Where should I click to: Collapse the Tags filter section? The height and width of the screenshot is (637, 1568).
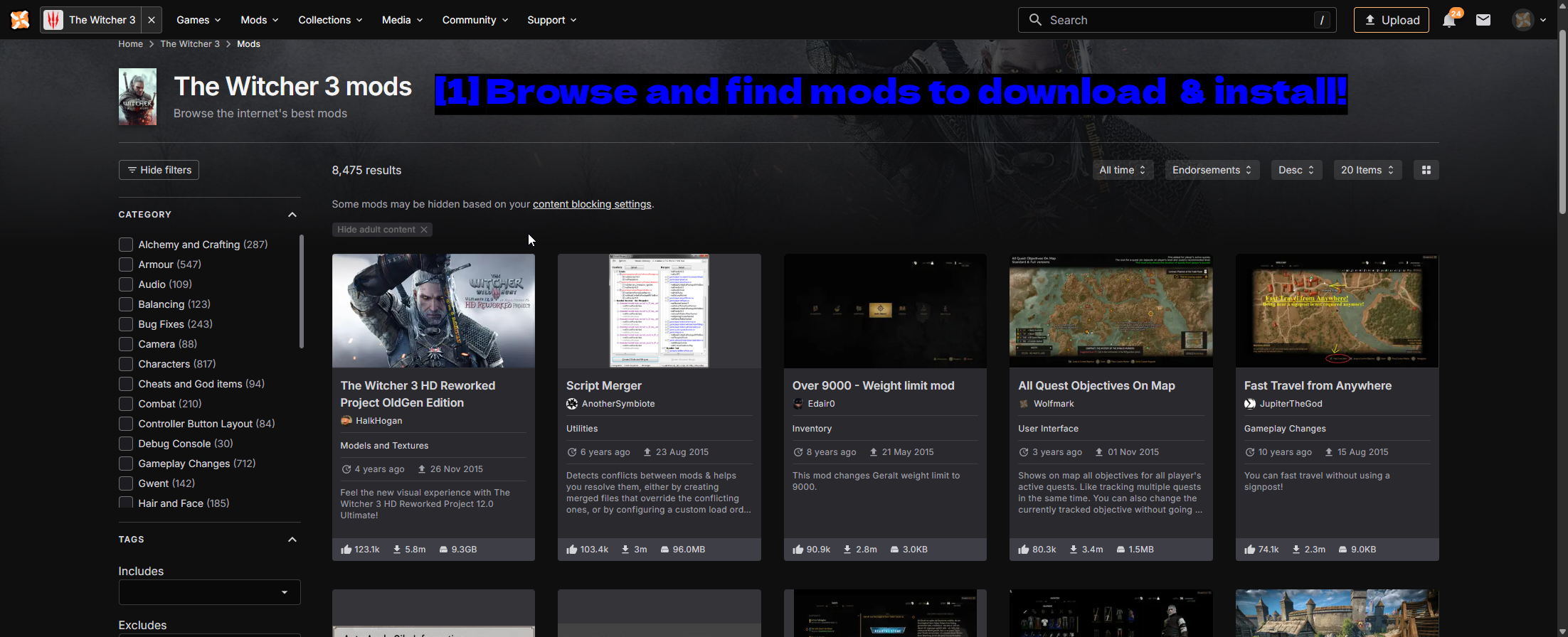(292, 540)
